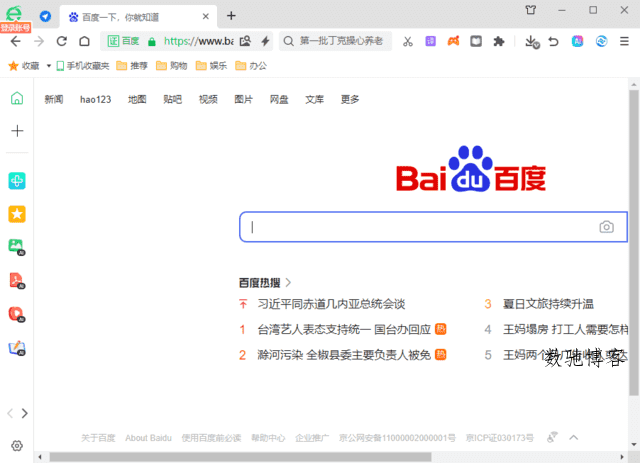Viewport: 640px width, 463px height.
Task: Open the 贴吧 link
Action: 173,99
